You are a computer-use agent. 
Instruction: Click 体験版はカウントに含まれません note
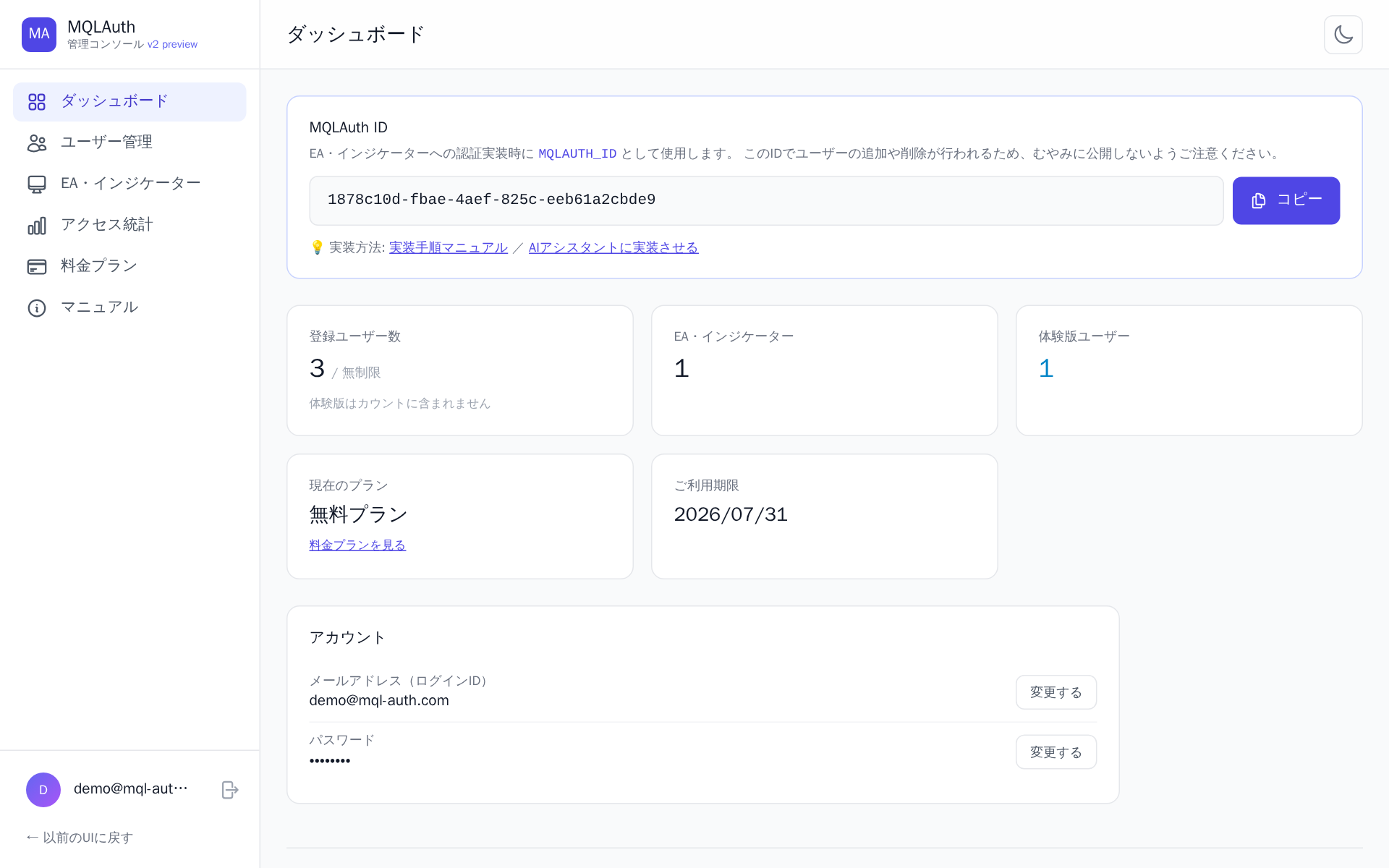coord(400,404)
